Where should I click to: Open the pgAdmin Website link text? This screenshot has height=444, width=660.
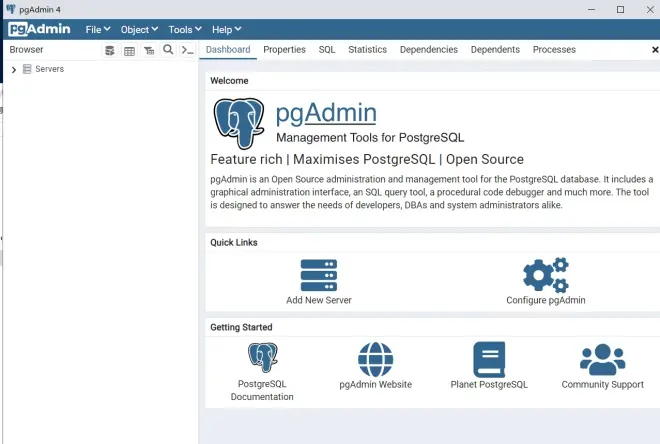[x=375, y=384]
